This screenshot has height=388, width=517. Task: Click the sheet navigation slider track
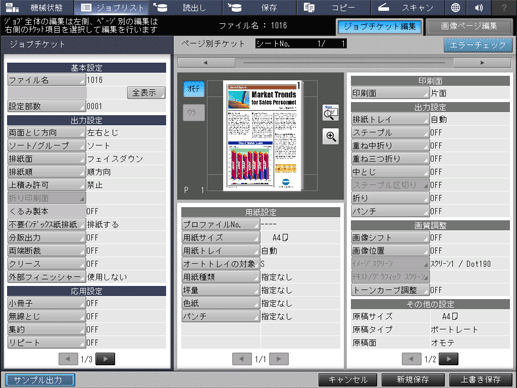pyautogui.click(x=344, y=62)
